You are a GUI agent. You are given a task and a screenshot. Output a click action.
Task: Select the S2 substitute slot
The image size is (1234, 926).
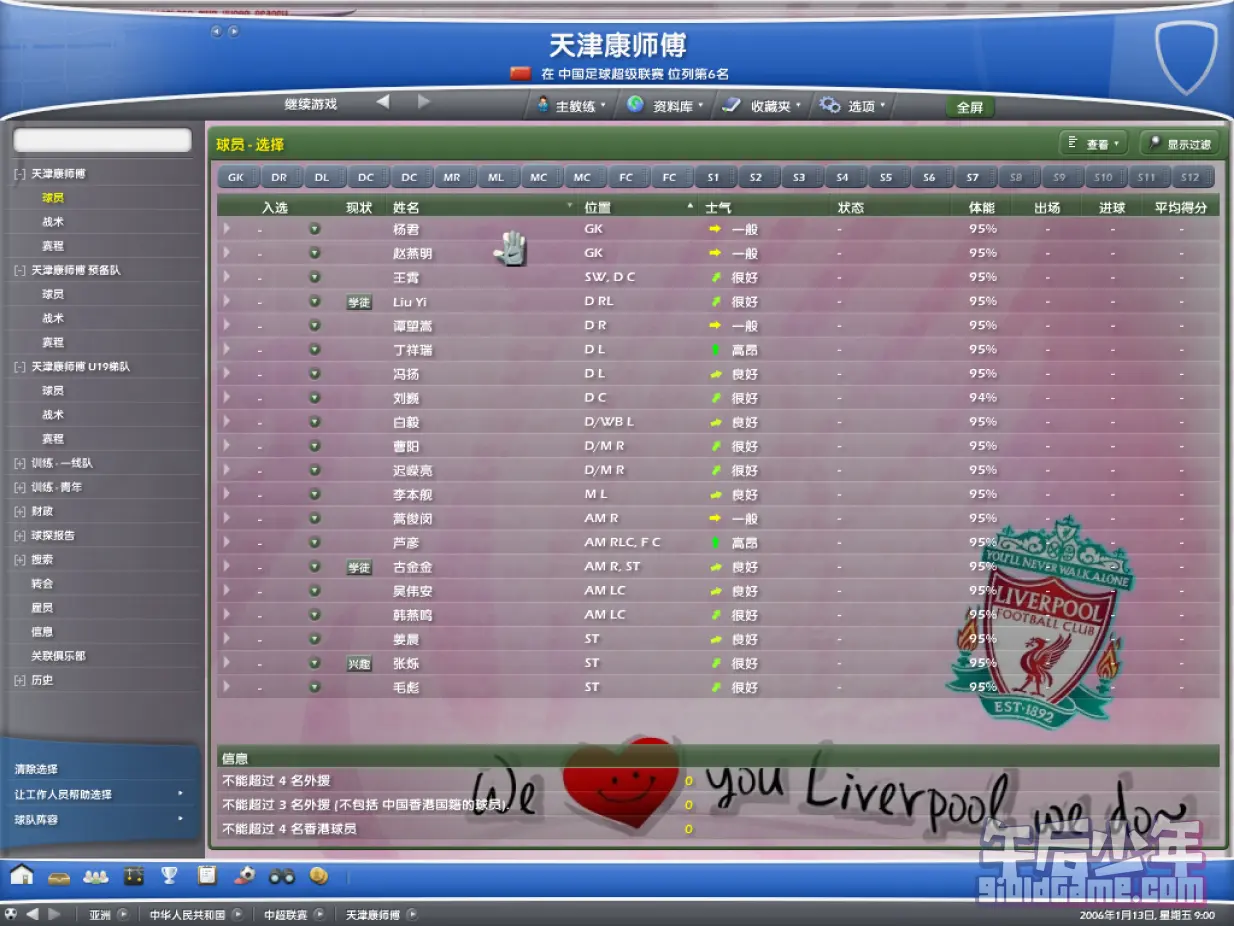tap(756, 177)
